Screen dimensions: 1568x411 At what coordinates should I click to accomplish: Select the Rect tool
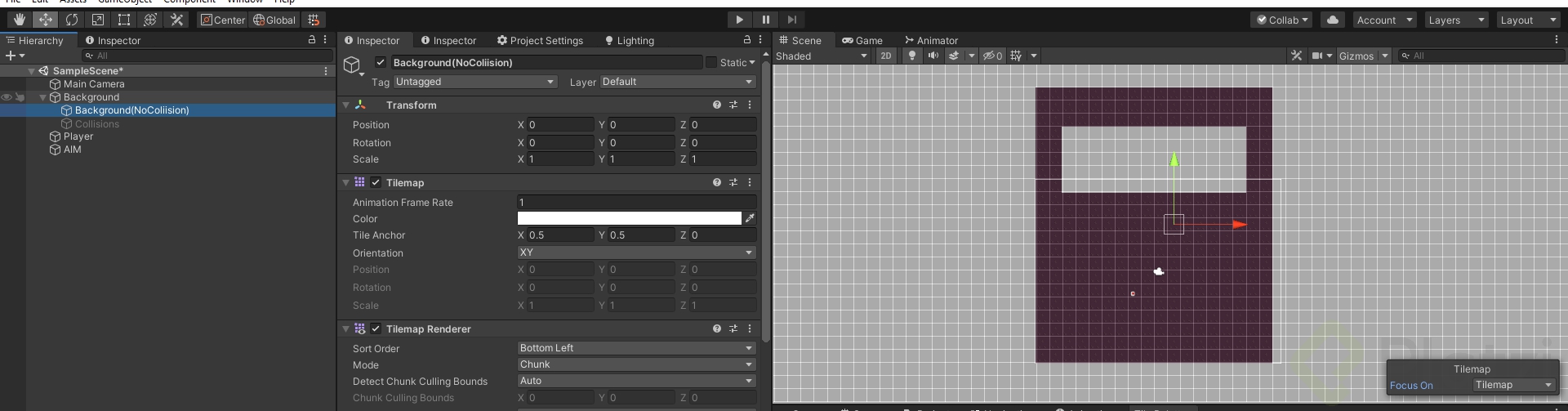point(124,20)
